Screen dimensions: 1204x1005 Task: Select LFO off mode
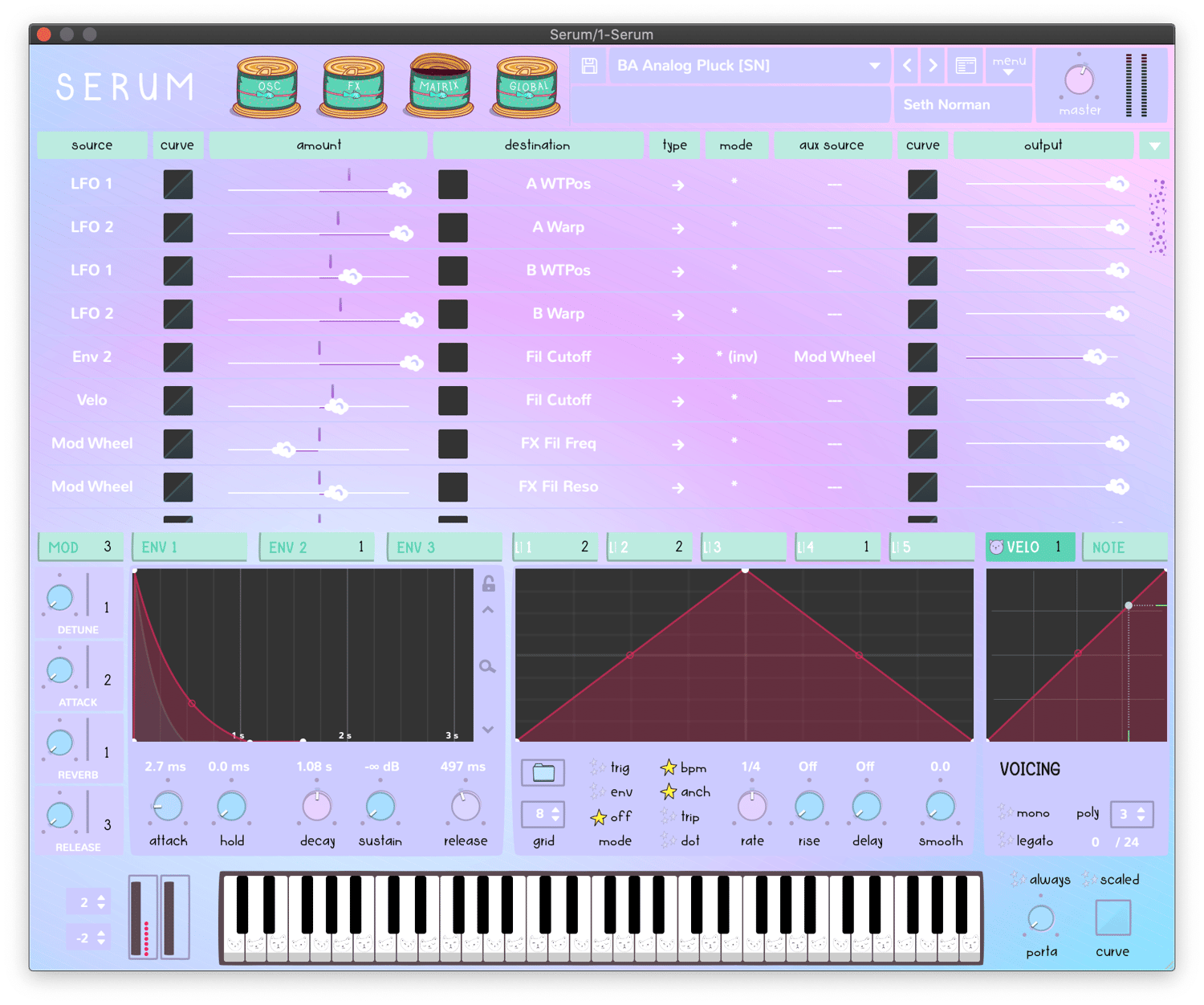tap(611, 817)
